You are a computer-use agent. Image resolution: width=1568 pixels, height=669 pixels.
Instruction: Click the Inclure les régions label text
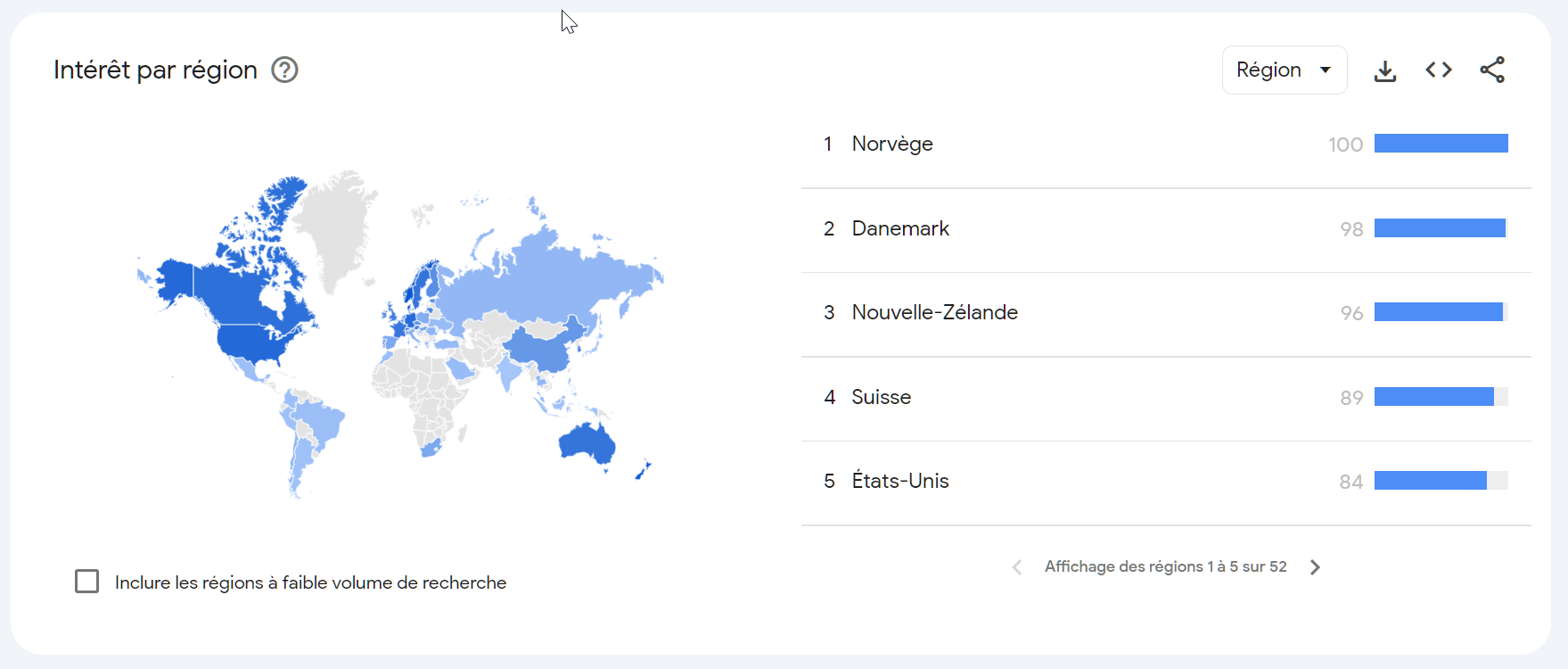pos(310,582)
